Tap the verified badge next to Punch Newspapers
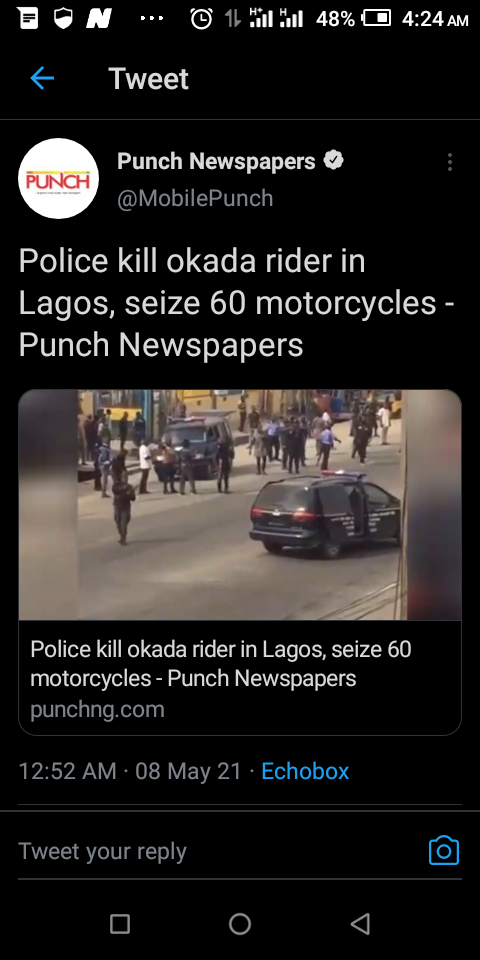The width and height of the screenshot is (480, 960). 333,161
